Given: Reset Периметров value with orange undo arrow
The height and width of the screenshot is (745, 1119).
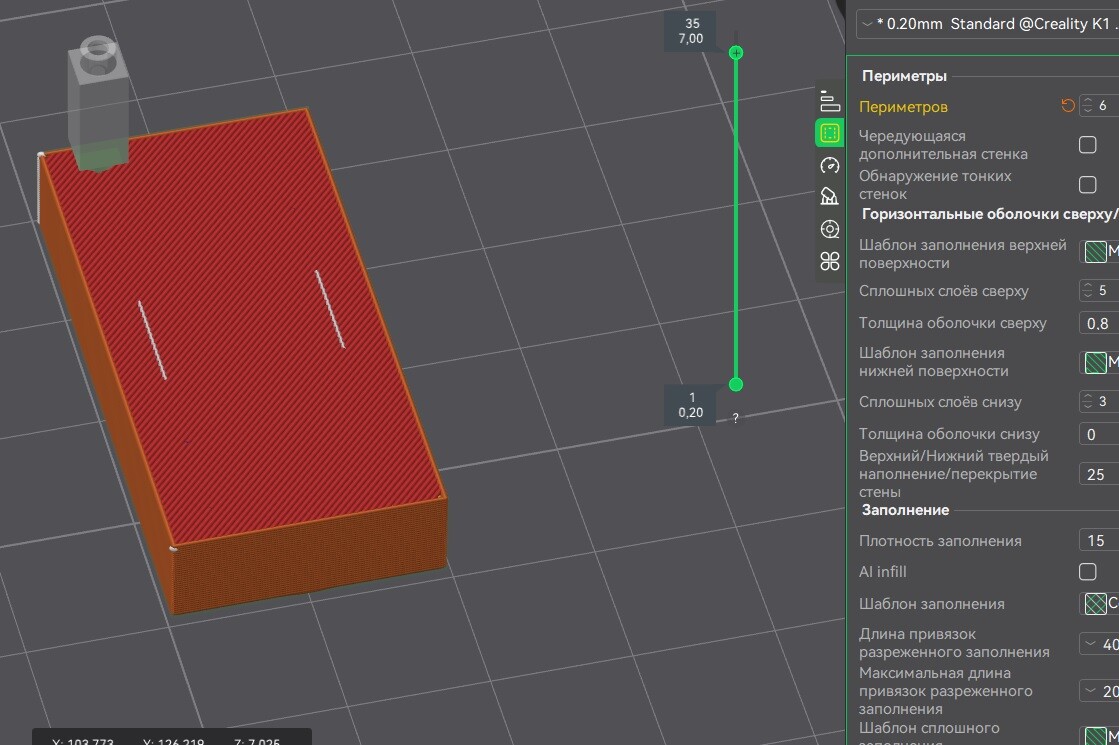Looking at the screenshot, I should 1068,106.
